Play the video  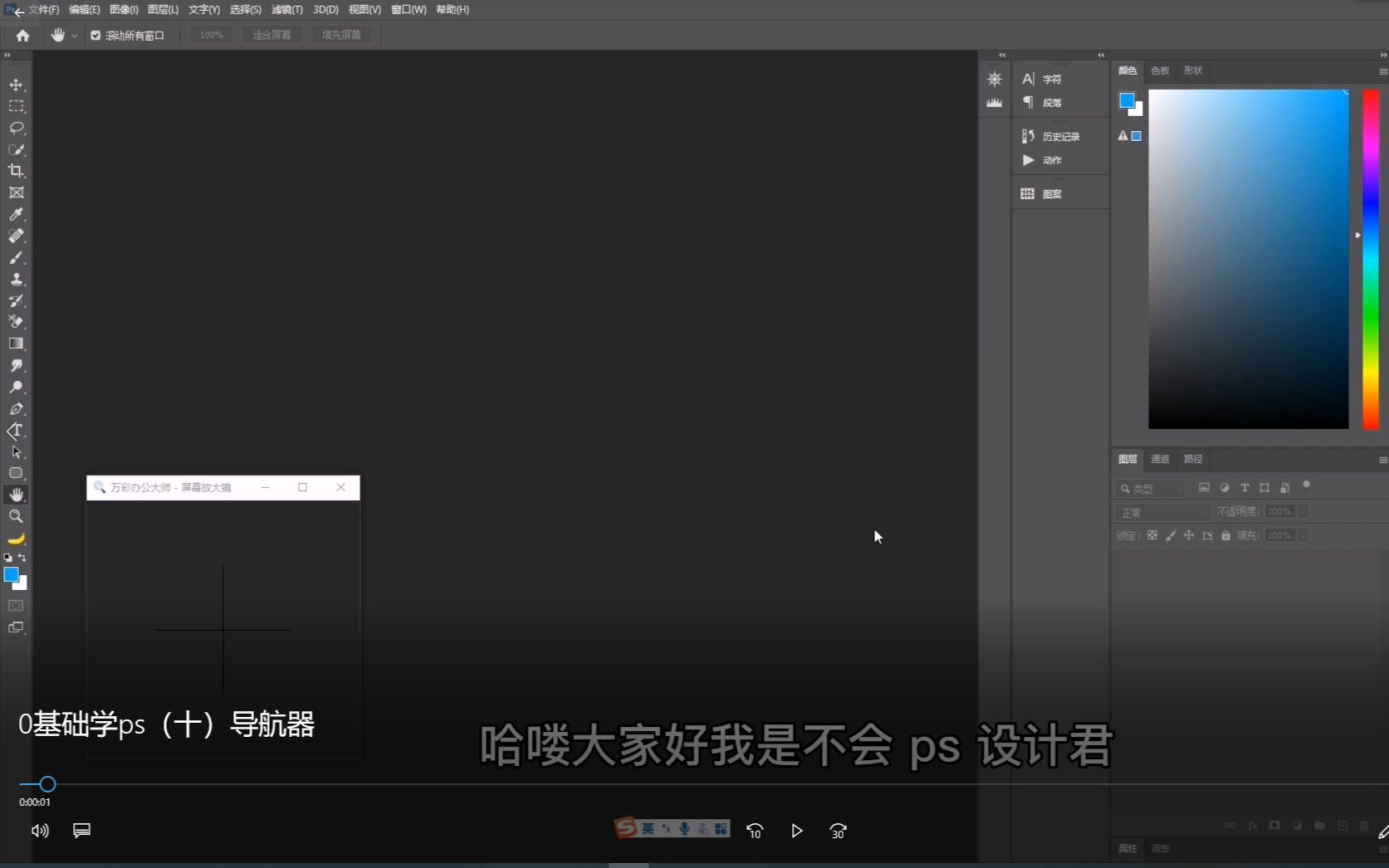[x=796, y=831]
